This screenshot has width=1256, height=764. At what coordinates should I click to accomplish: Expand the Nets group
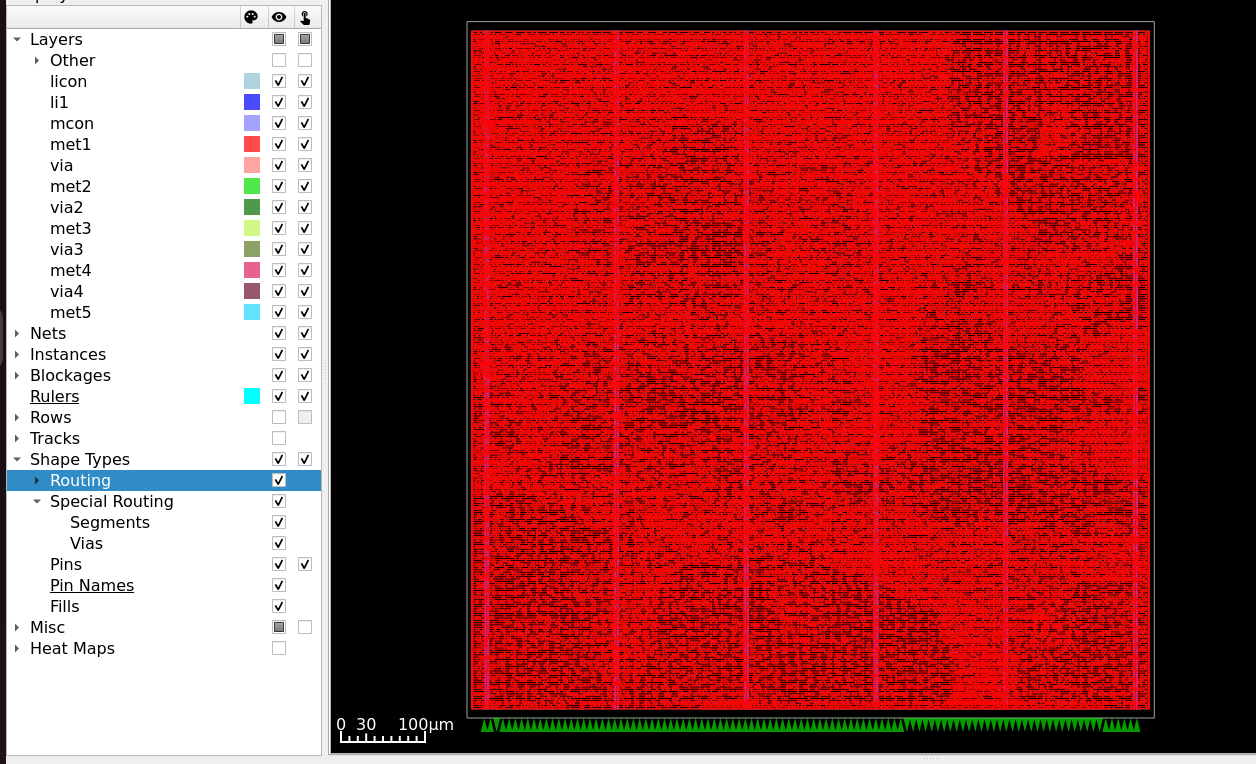tap(17, 333)
